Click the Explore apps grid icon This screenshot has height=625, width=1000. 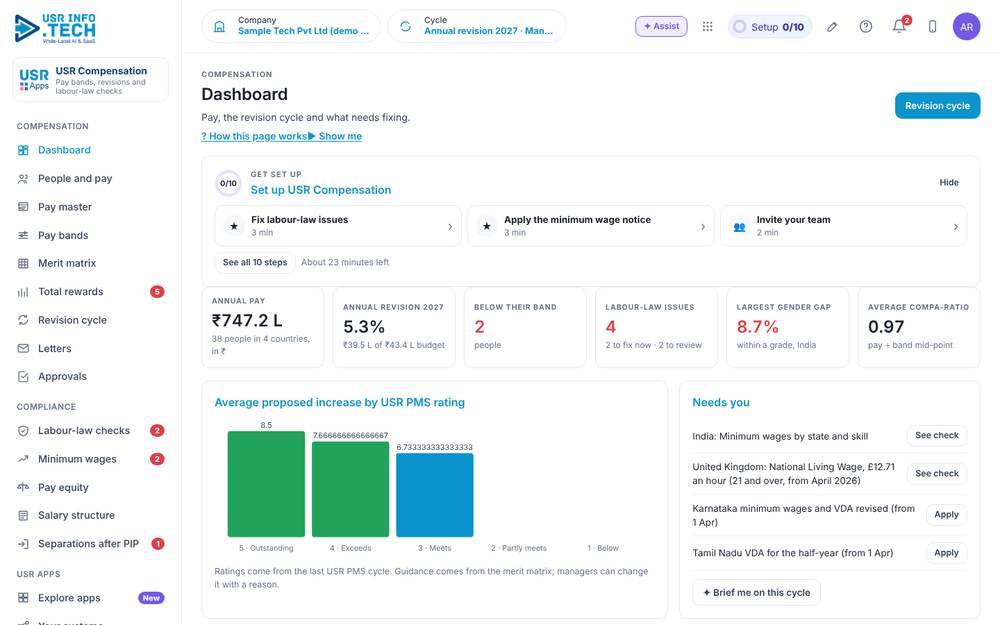(23, 598)
